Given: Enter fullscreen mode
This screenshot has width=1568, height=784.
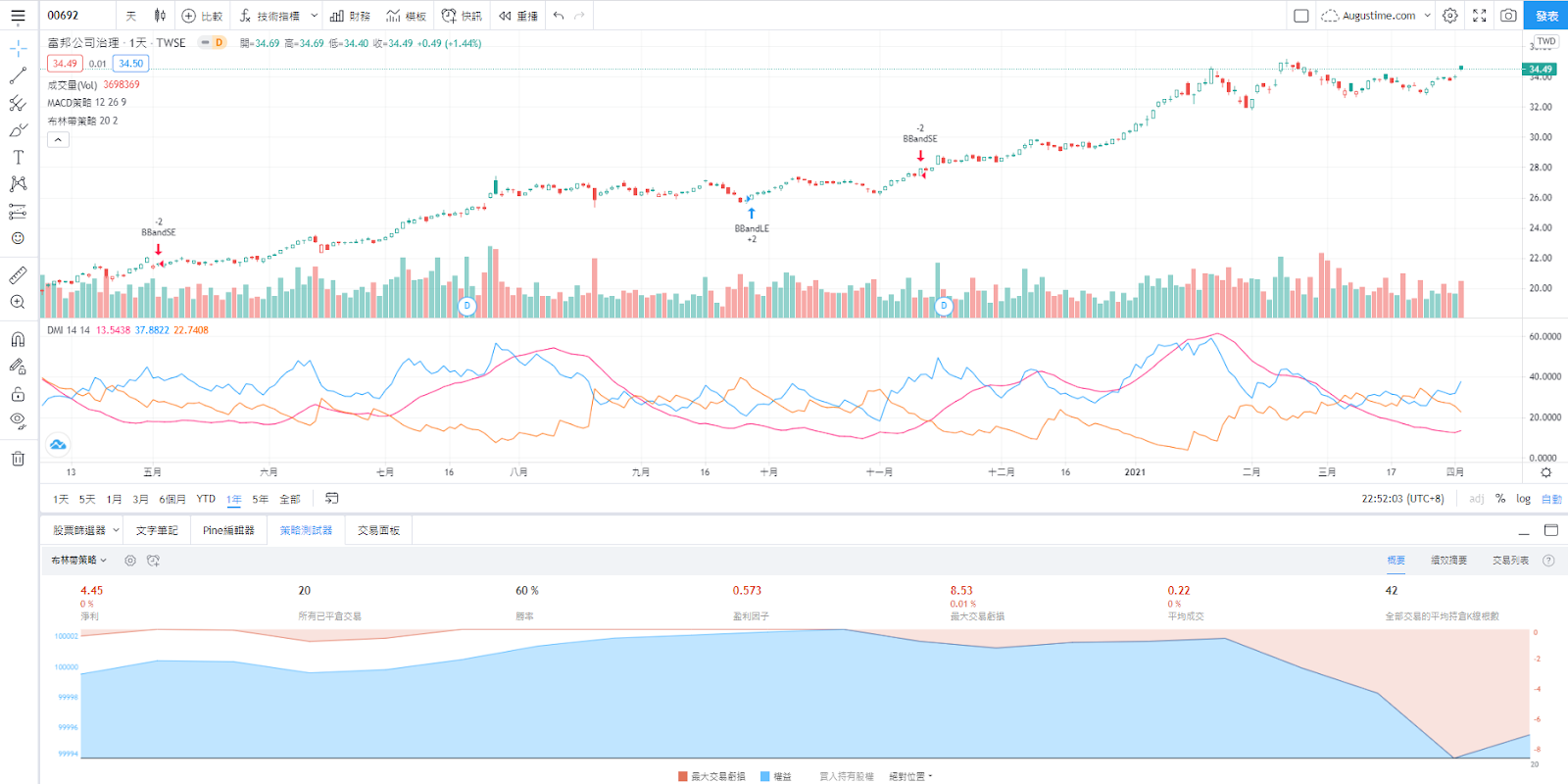Looking at the screenshot, I should [1480, 16].
